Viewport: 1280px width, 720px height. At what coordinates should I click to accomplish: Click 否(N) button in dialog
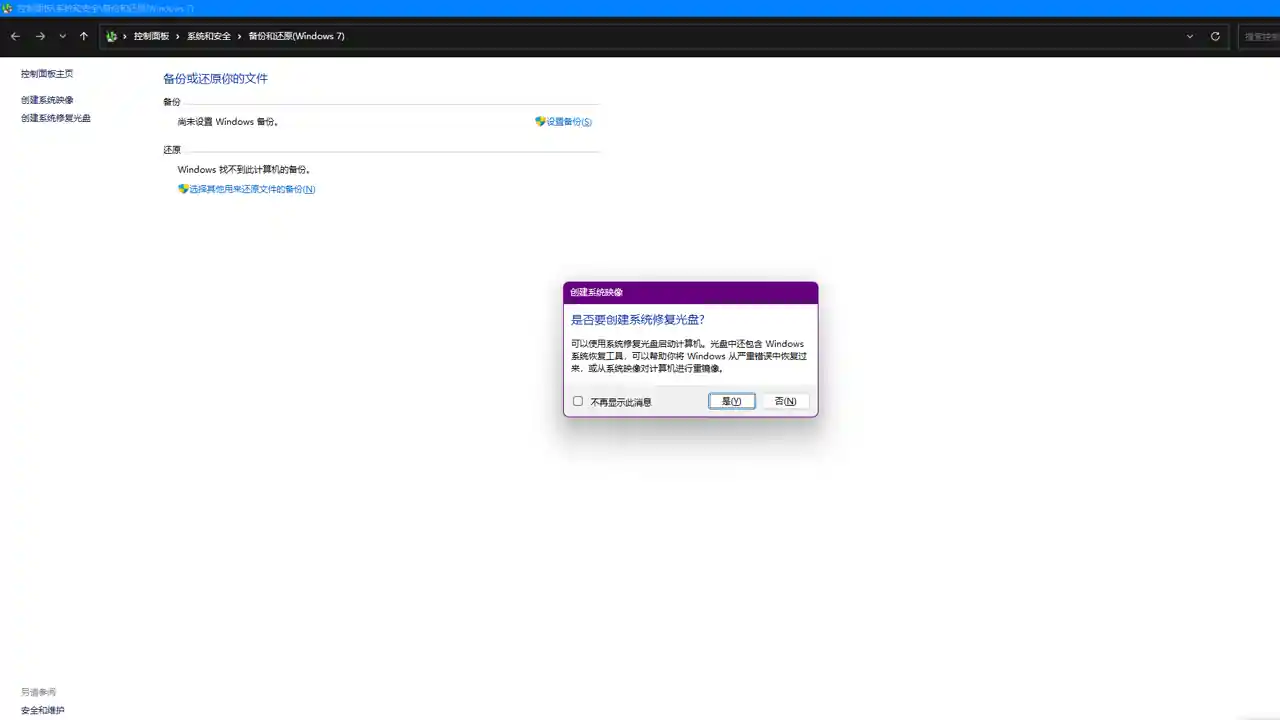[786, 401]
